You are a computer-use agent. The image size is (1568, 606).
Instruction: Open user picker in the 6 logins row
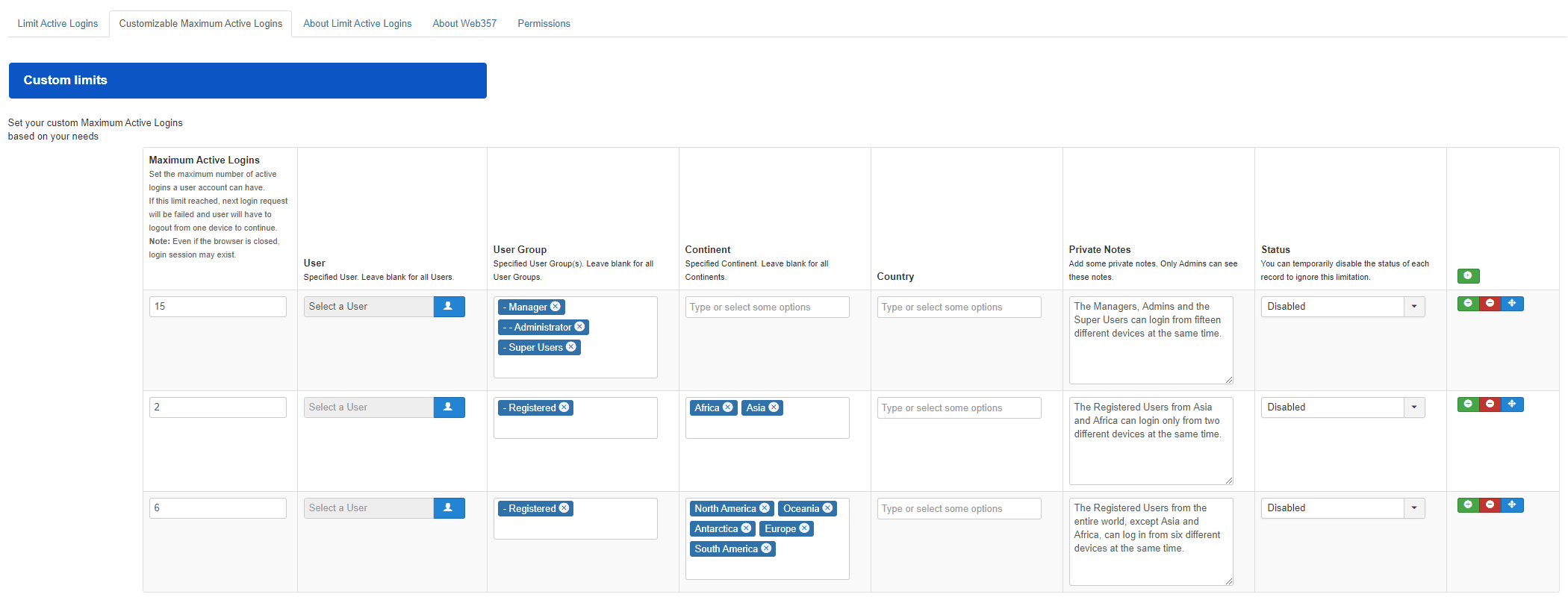click(x=449, y=508)
